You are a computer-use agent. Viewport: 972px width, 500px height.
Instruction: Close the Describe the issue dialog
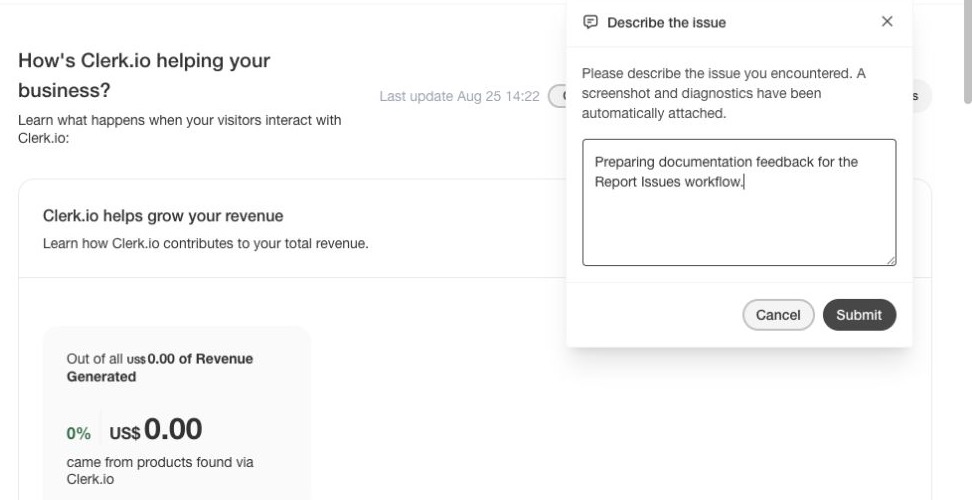click(x=887, y=22)
